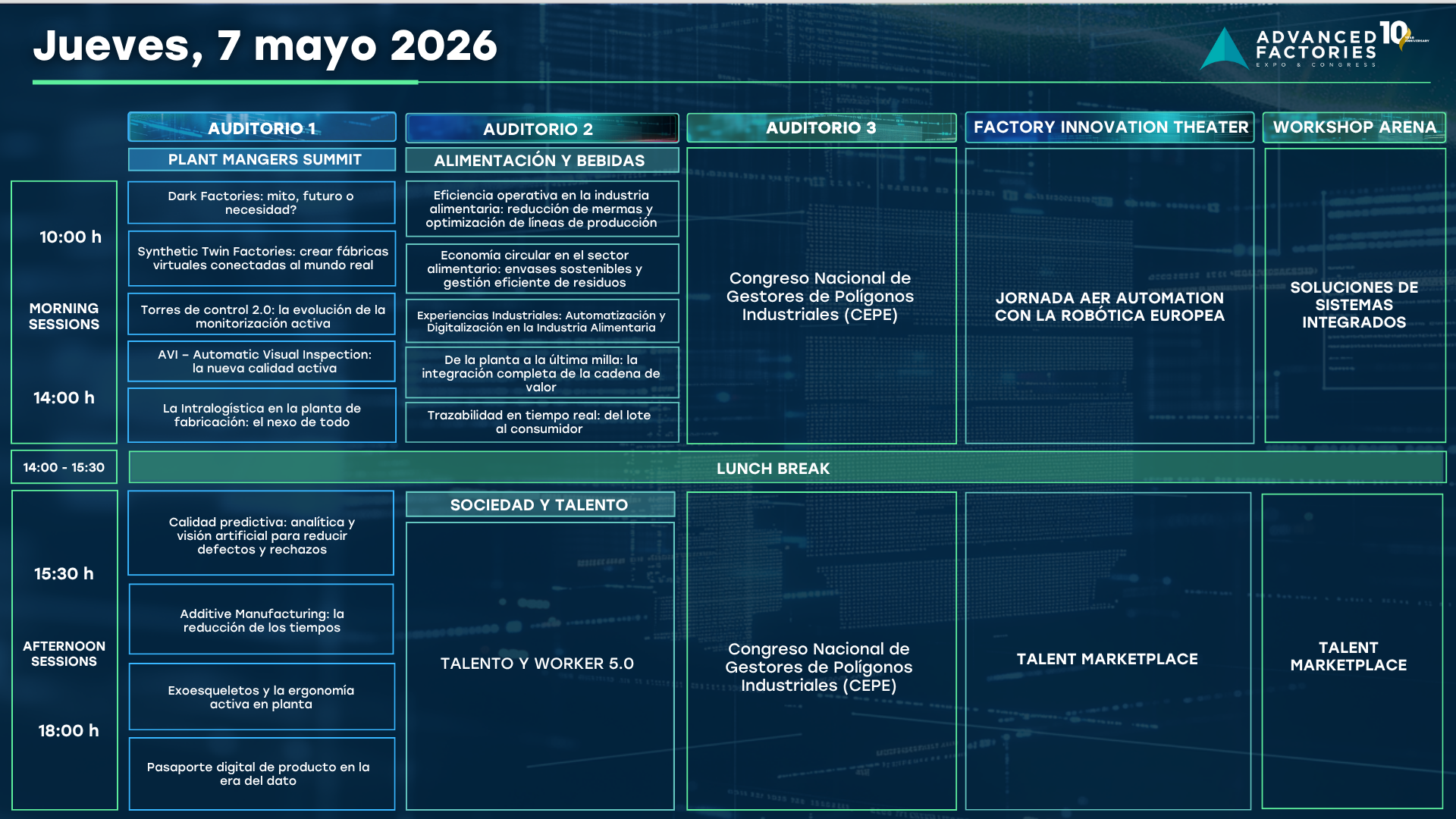Open Jornada AER Automation block
Screen dimensions: 1456x819
(x=1109, y=306)
